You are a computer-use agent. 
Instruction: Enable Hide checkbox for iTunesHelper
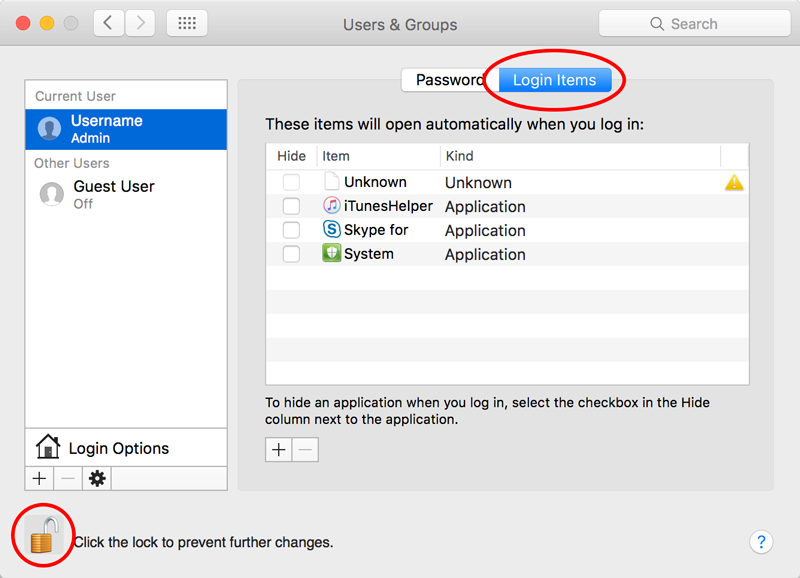click(291, 206)
